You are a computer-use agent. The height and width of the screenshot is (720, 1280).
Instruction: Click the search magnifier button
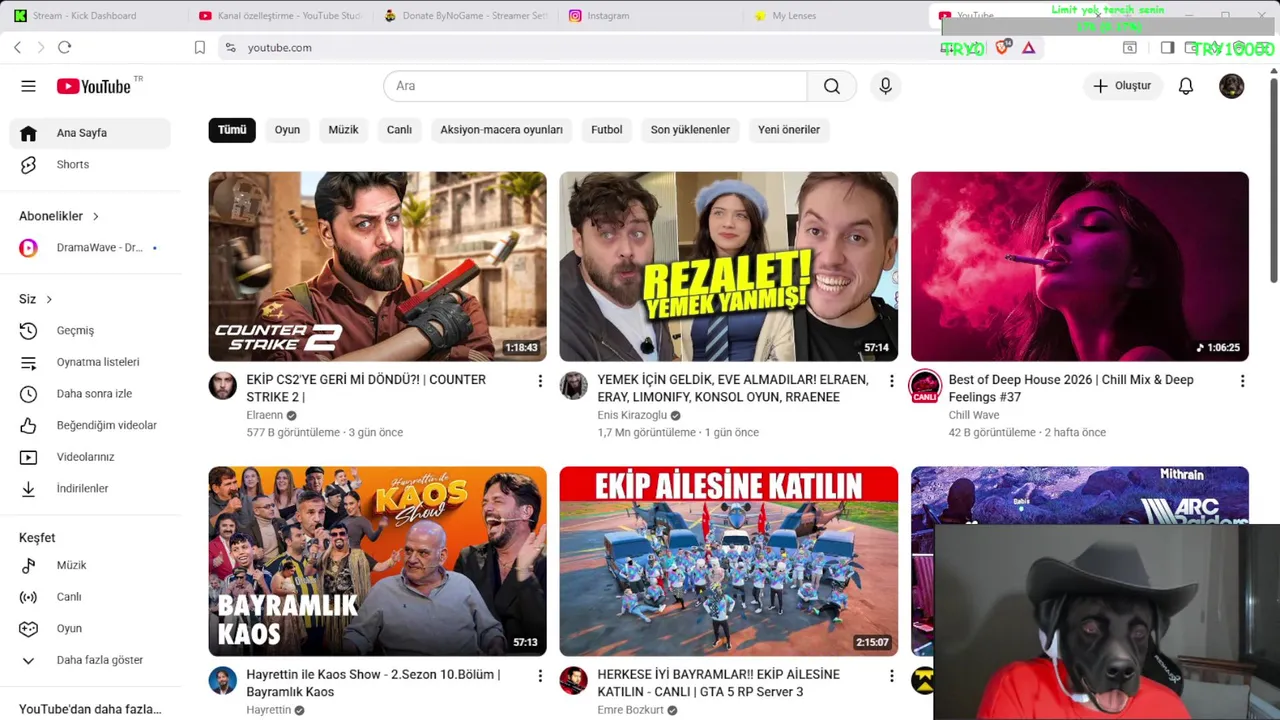pos(831,86)
